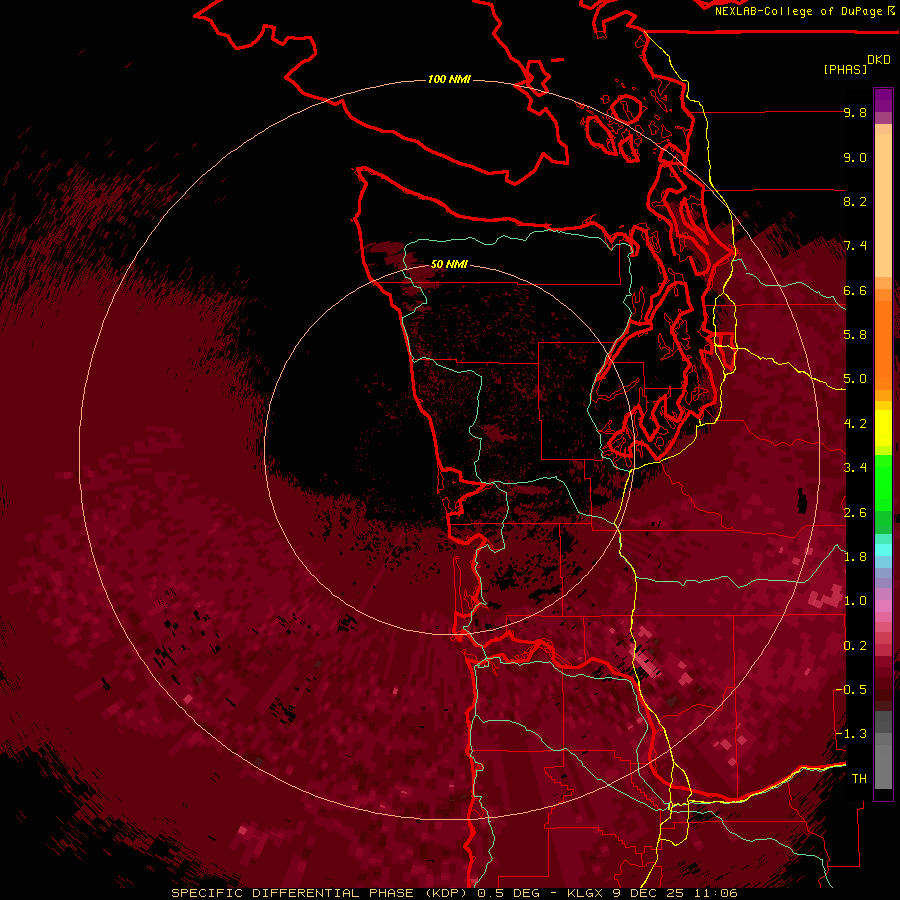Image resolution: width=900 pixels, height=900 pixels.
Task: Click the 7.4 scale value label
Action: click(x=855, y=246)
